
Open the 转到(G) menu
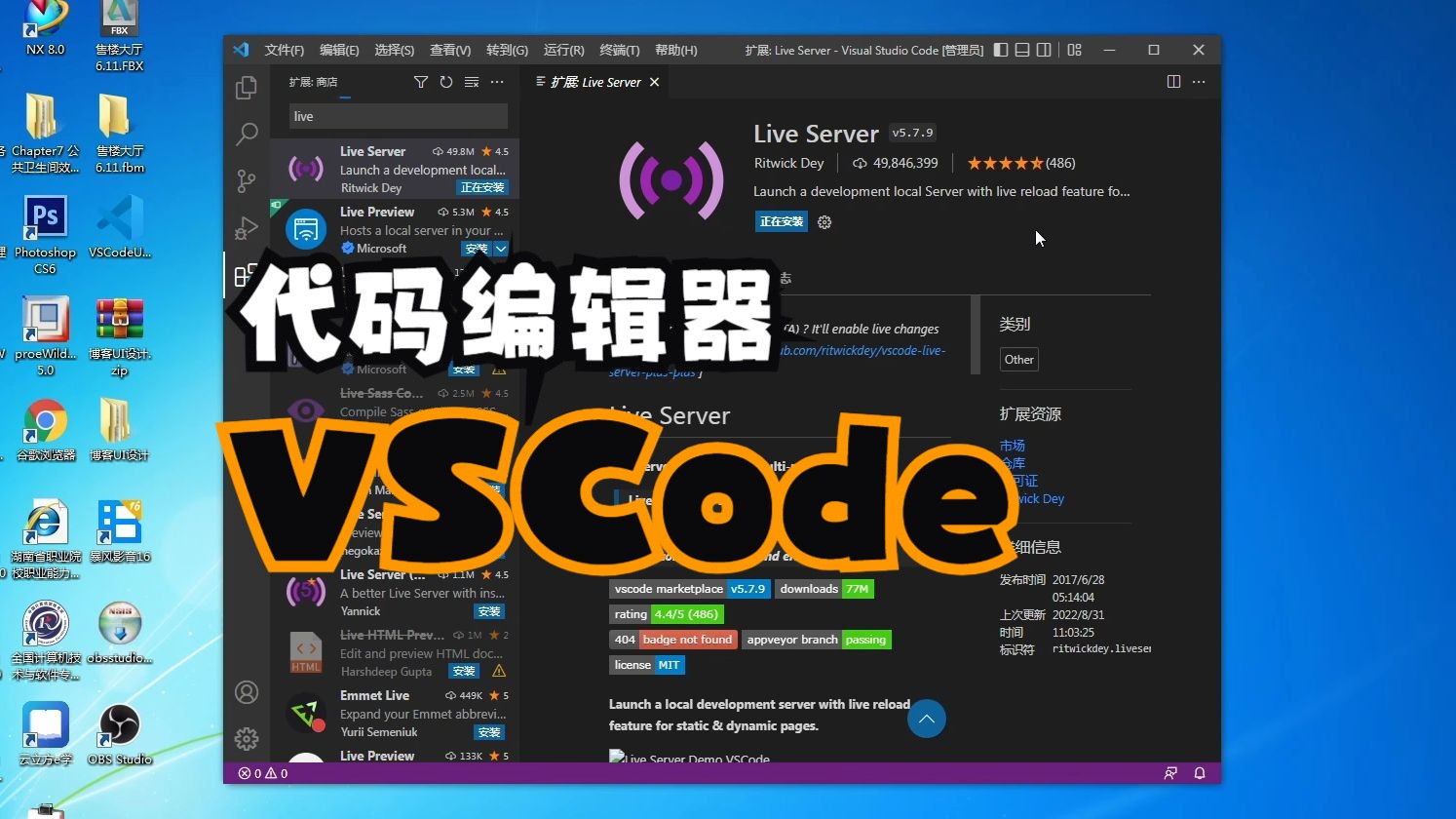point(507,50)
